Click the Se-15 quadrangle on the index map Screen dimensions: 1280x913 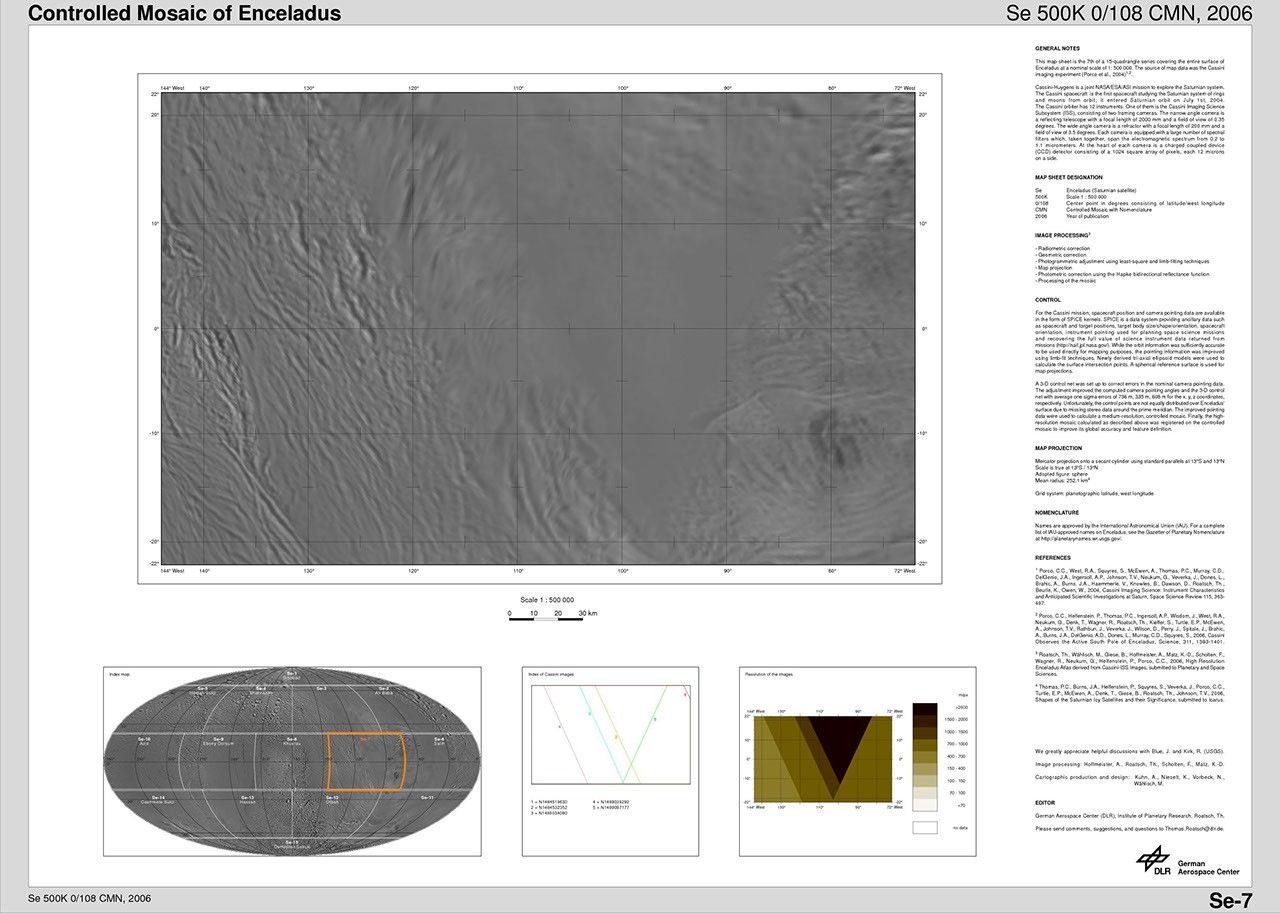(292, 846)
